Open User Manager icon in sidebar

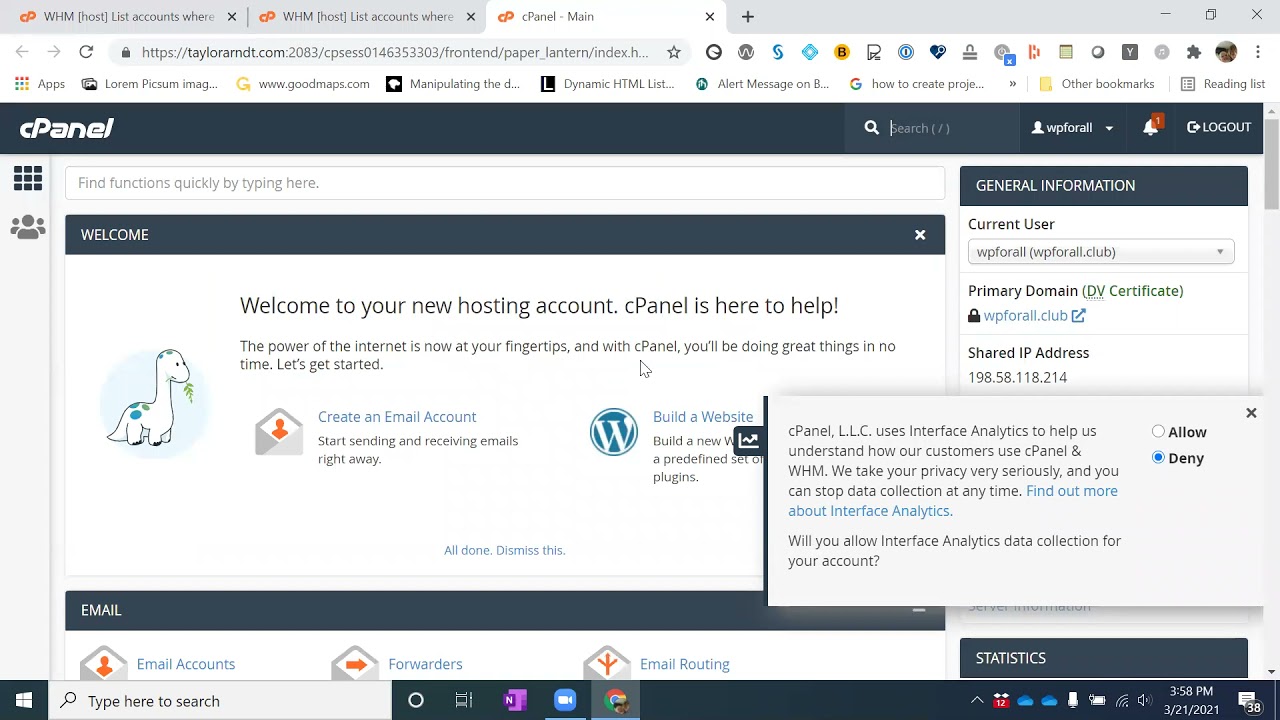tap(28, 228)
